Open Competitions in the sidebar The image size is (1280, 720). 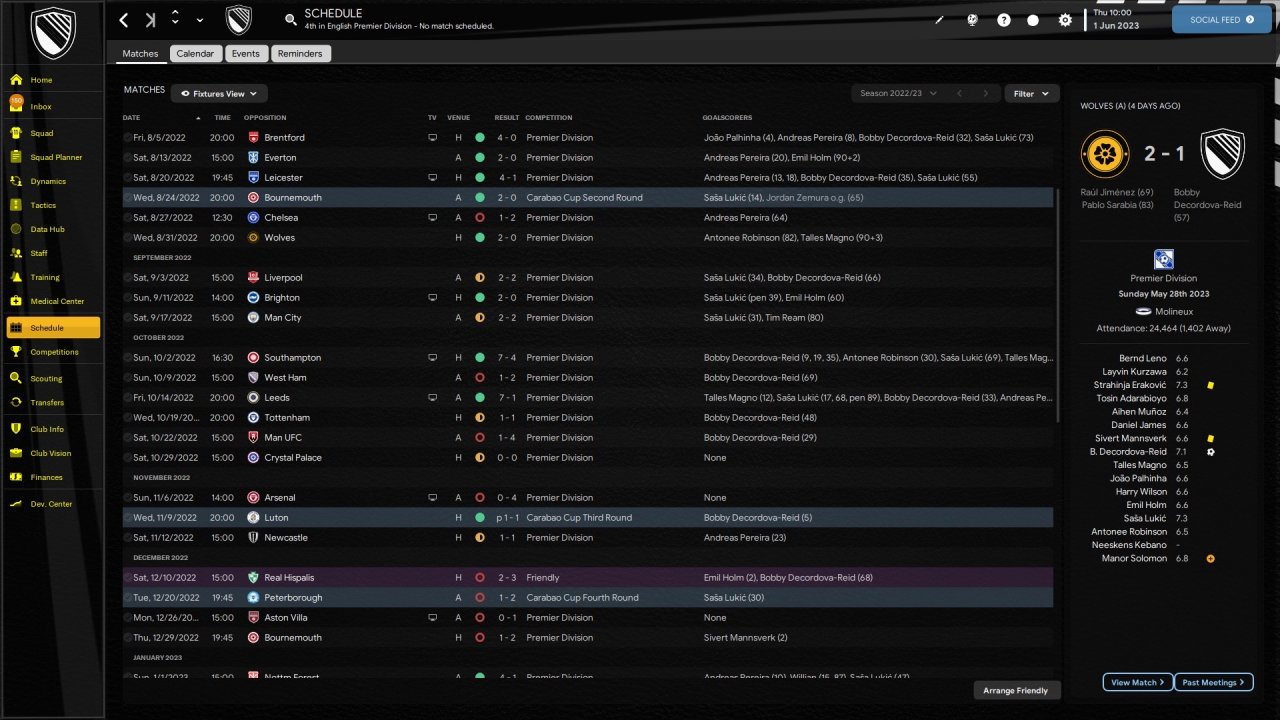point(53,352)
